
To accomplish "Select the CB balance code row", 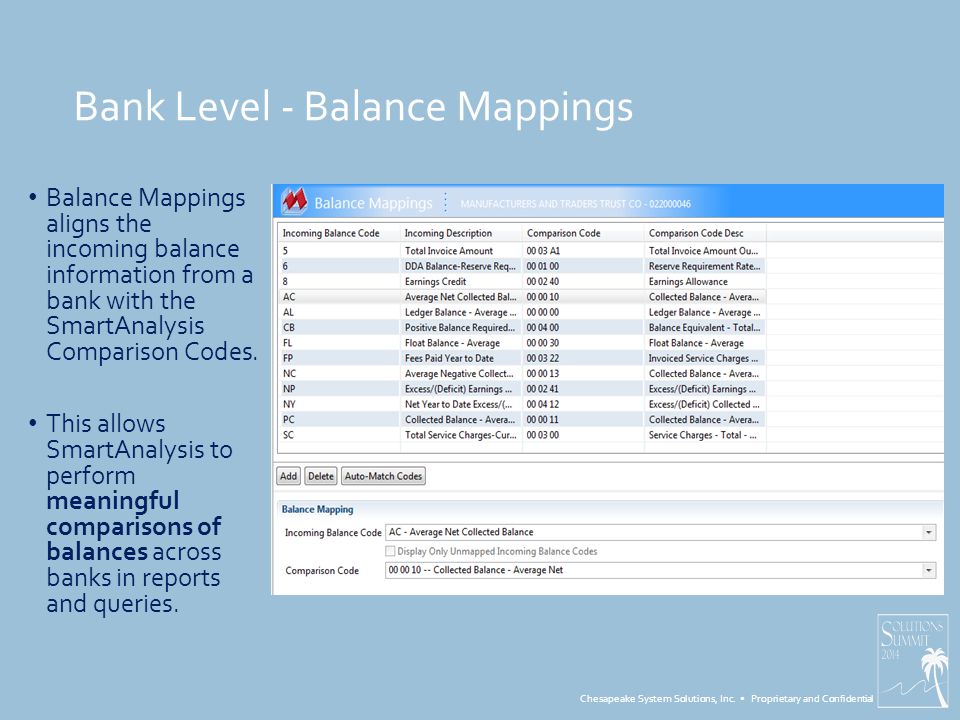I will click(x=522, y=327).
